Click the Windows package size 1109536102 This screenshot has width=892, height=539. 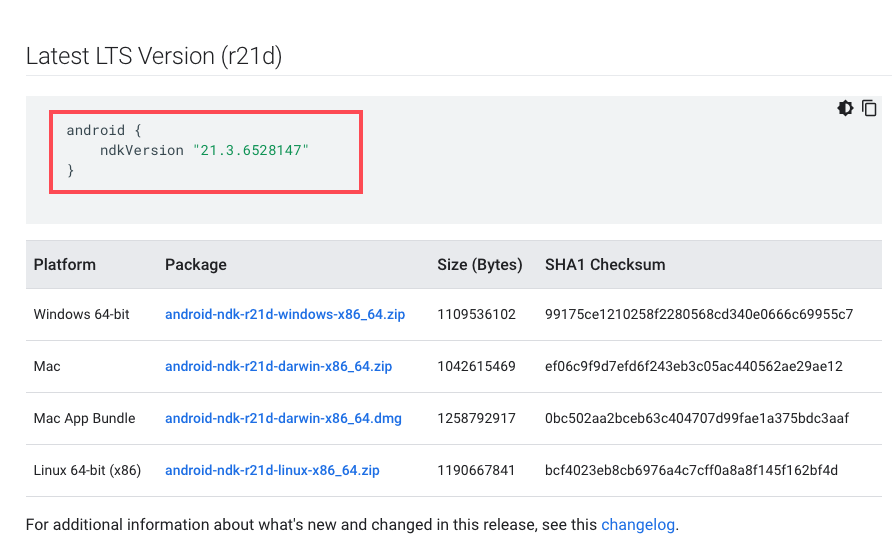point(476,314)
